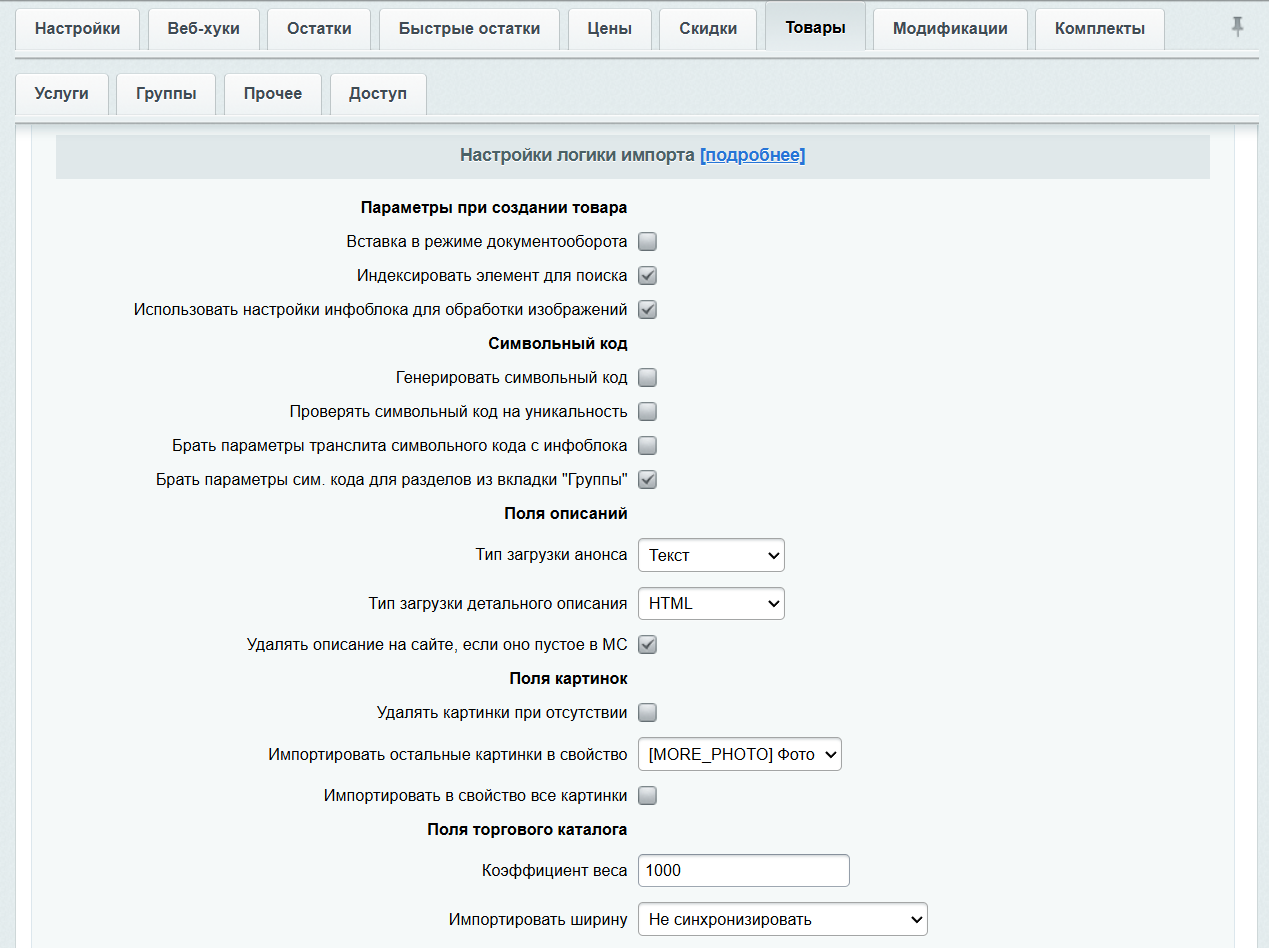Image resolution: width=1269 pixels, height=948 pixels.
Task: Toggle 'Удалять картинки при отсутствии' checkbox
Action: (647, 712)
